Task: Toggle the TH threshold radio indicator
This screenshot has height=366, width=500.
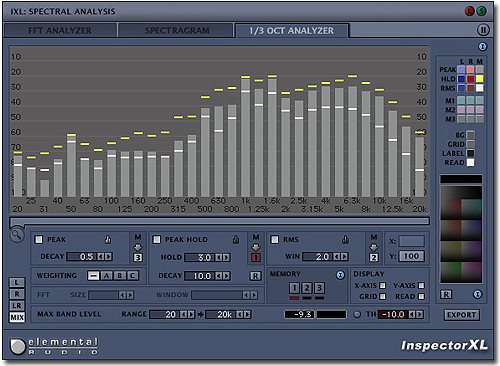Action: pyautogui.click(x=357, y=314)
